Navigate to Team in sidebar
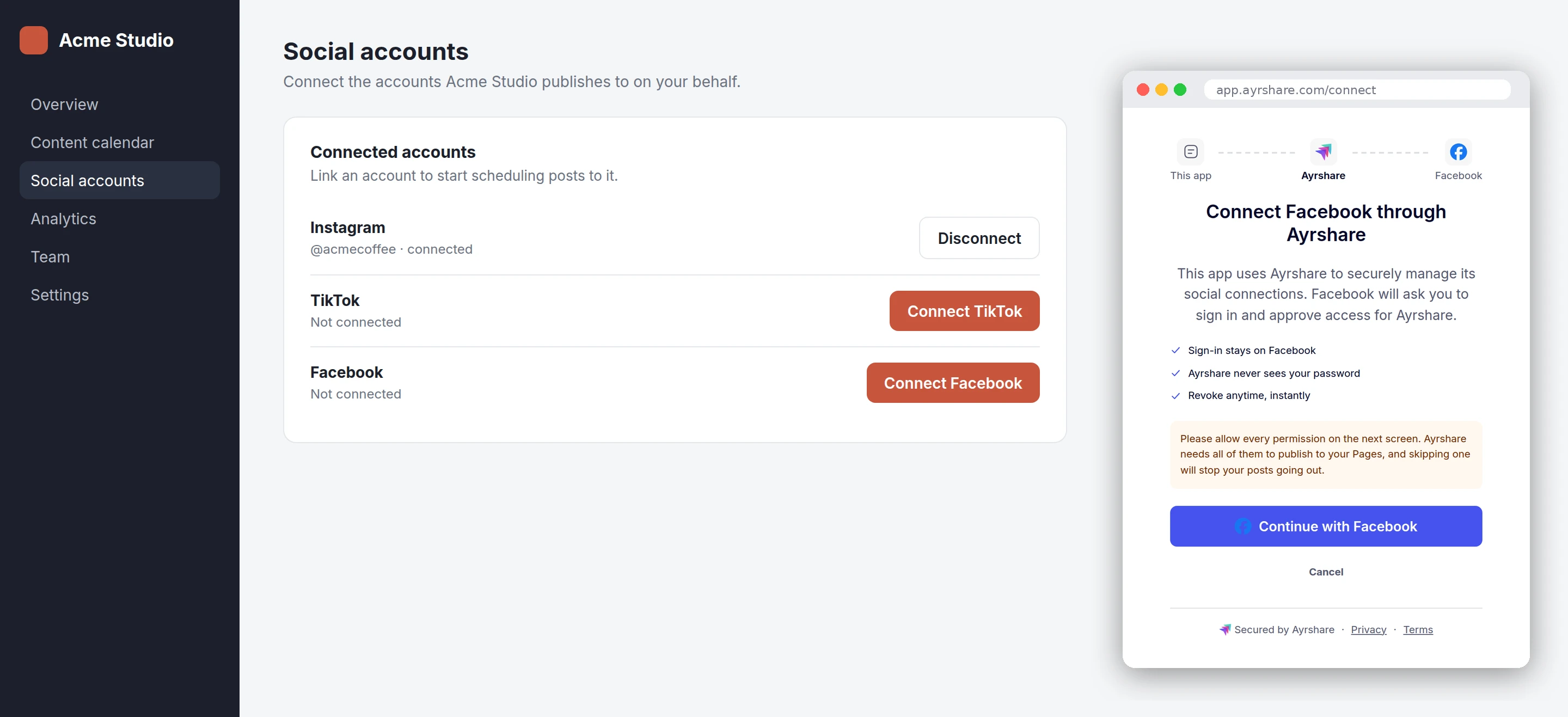Image resolution: width=1568 pixels, height=717 pixels. [x=119, y=256]
